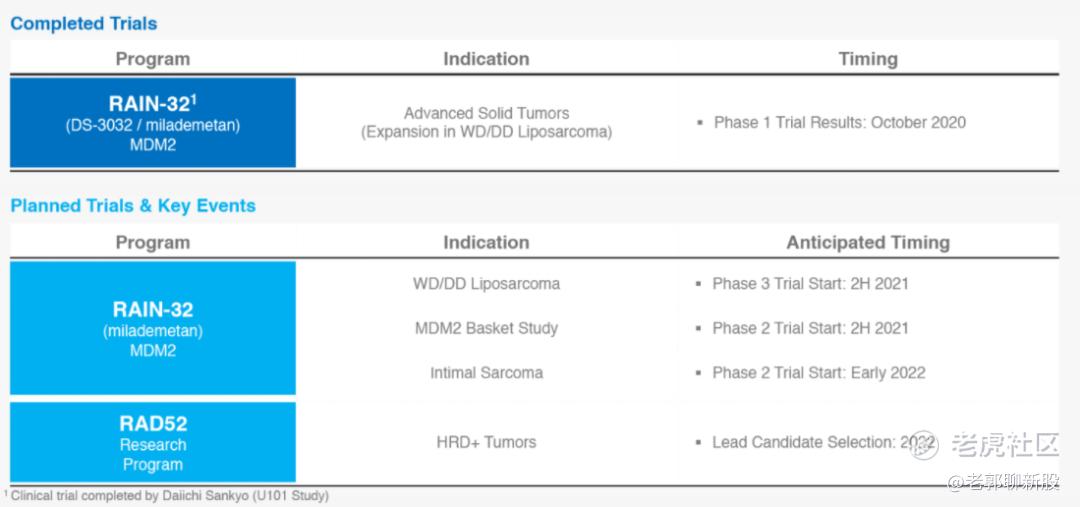The height and width of the screenshot is (507, 1080).
Task: Click Phase 3 Trial Start: 2H 2021
Action: (x=811, y=284)
